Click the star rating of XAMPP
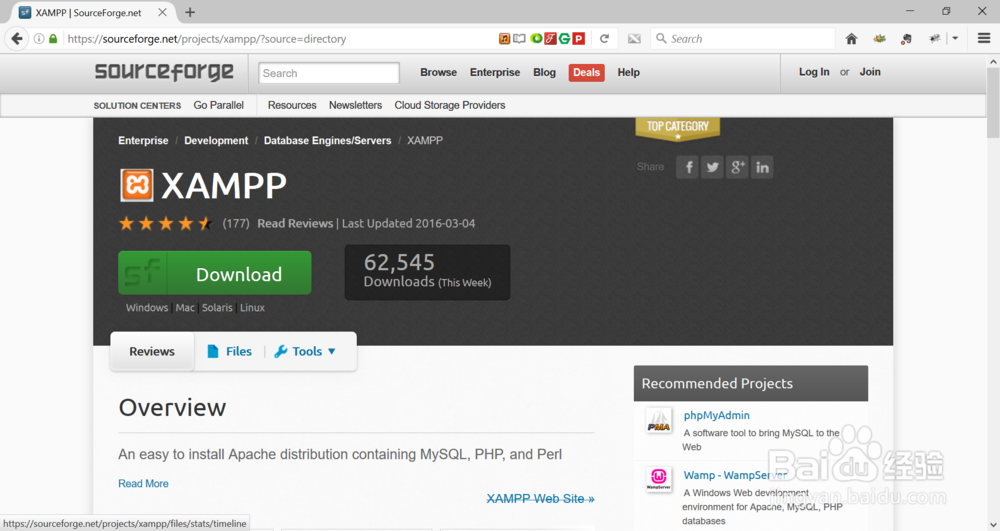Viewport: 1000px width, 531px height. pyautogui.click(x=165, y=223)
